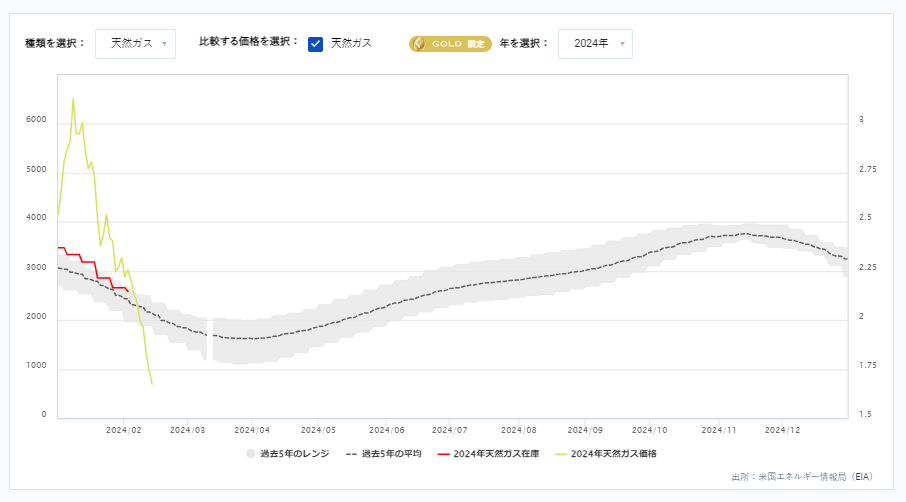The height and width of the screenshot is (502, 906).
Task: Click the 2.75 right axis label
Action: tap(868, 169)
